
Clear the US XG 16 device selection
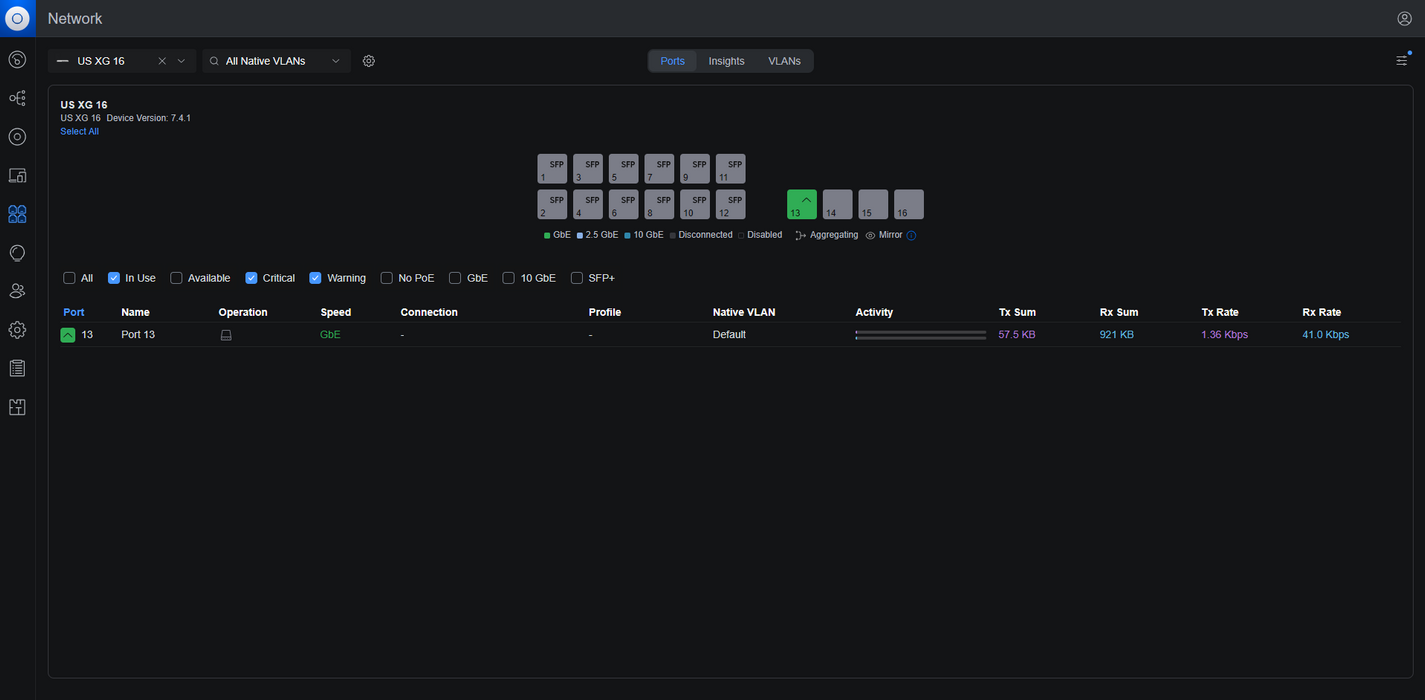point(162,61)
